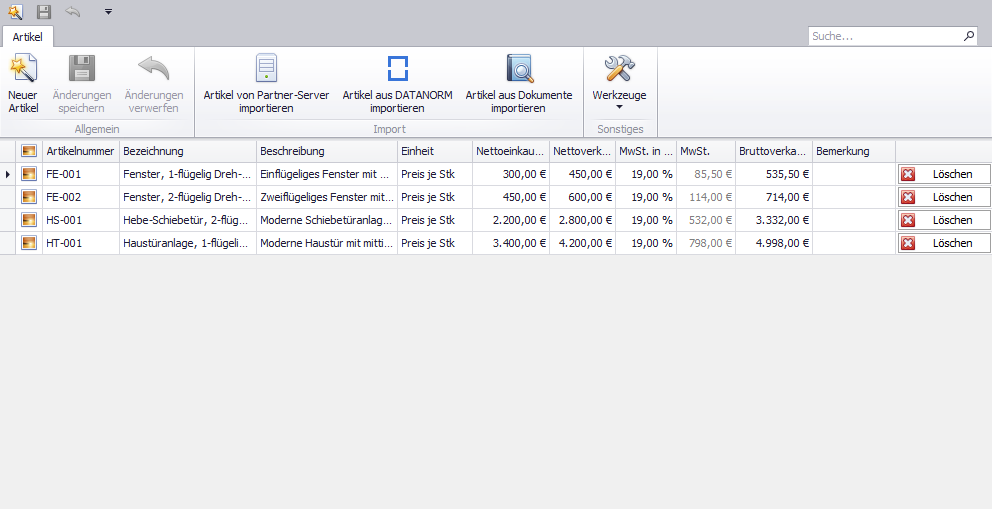Click Artikel aus DATANORM importieren
The image size is (992, 509).
pyautogui.click(x=397, y=84)
